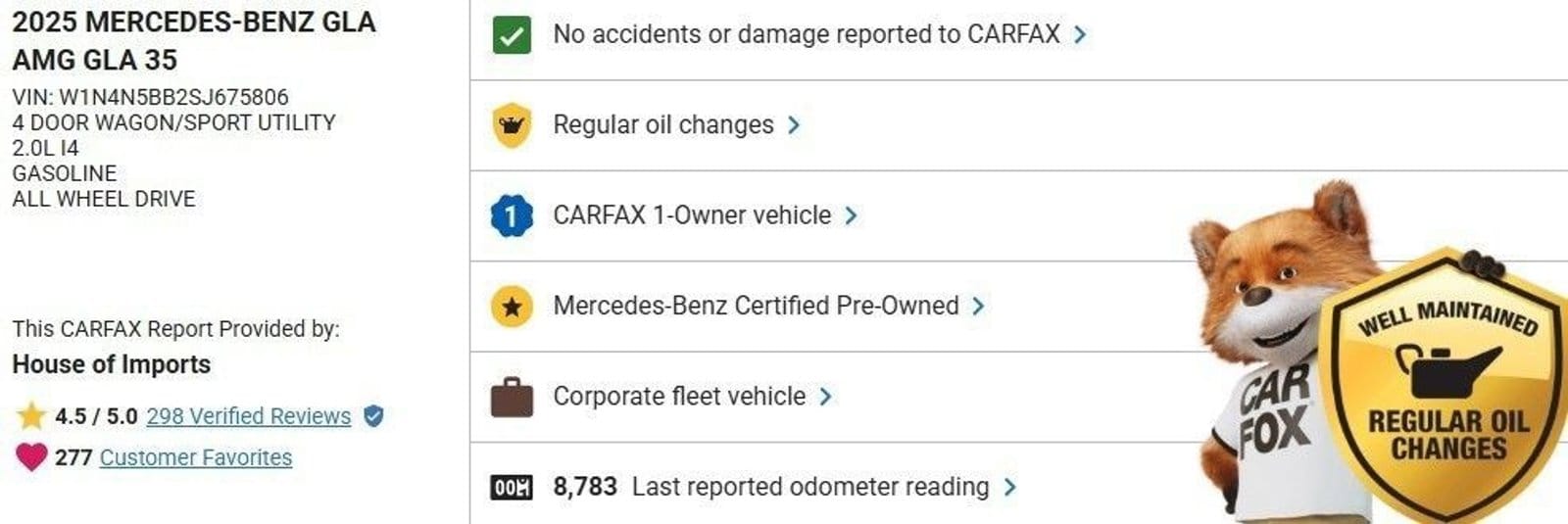Screen dimensions: 1568x524
Task: Expand the no accidents reported chevron
Action: [x=1080, y=35]
